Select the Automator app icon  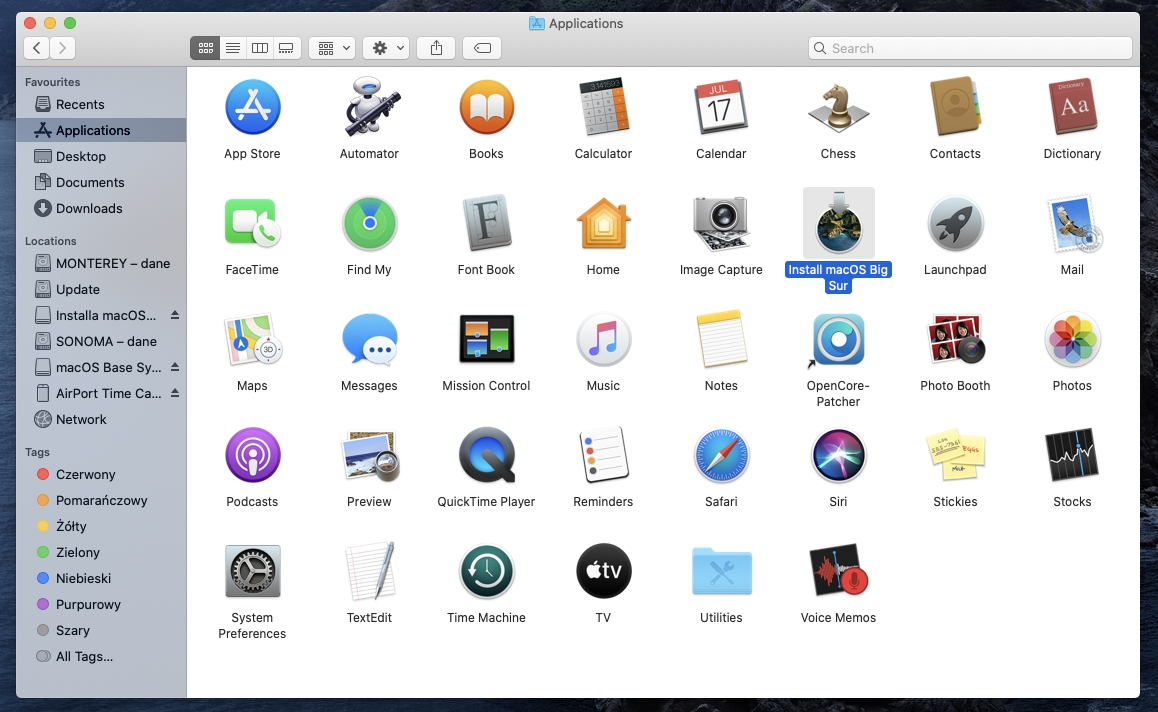pos(369,108)
